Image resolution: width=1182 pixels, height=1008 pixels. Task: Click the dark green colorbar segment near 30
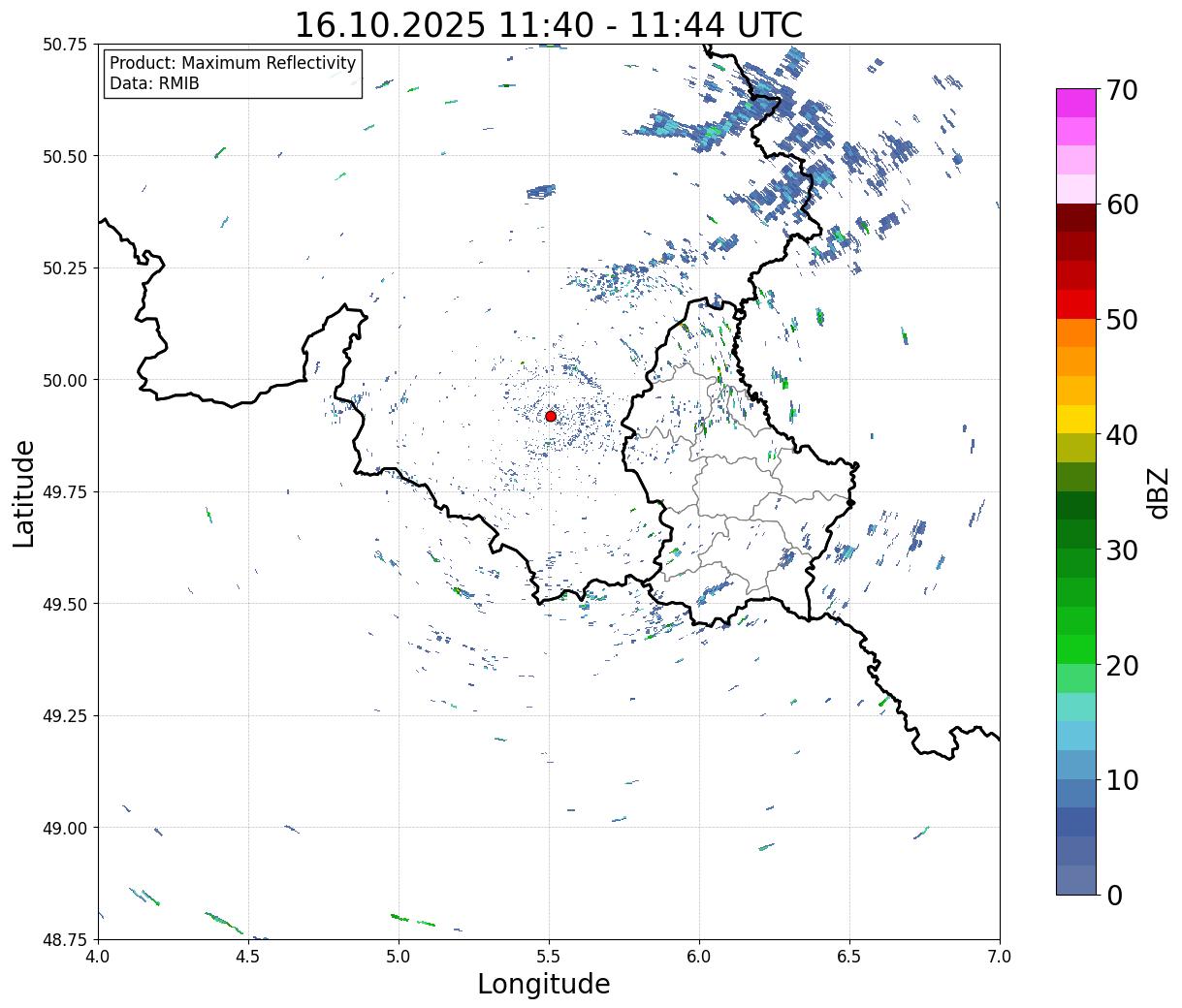[1076, 533]
